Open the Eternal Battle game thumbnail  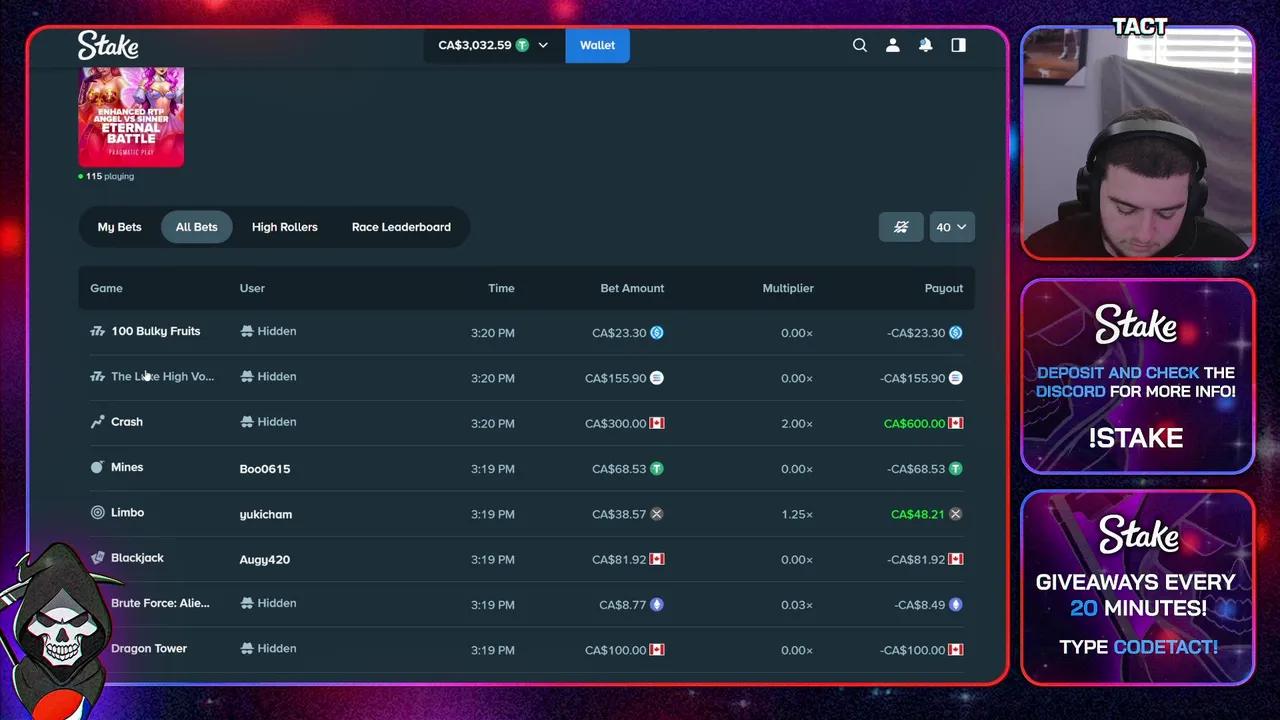[131, 117]
